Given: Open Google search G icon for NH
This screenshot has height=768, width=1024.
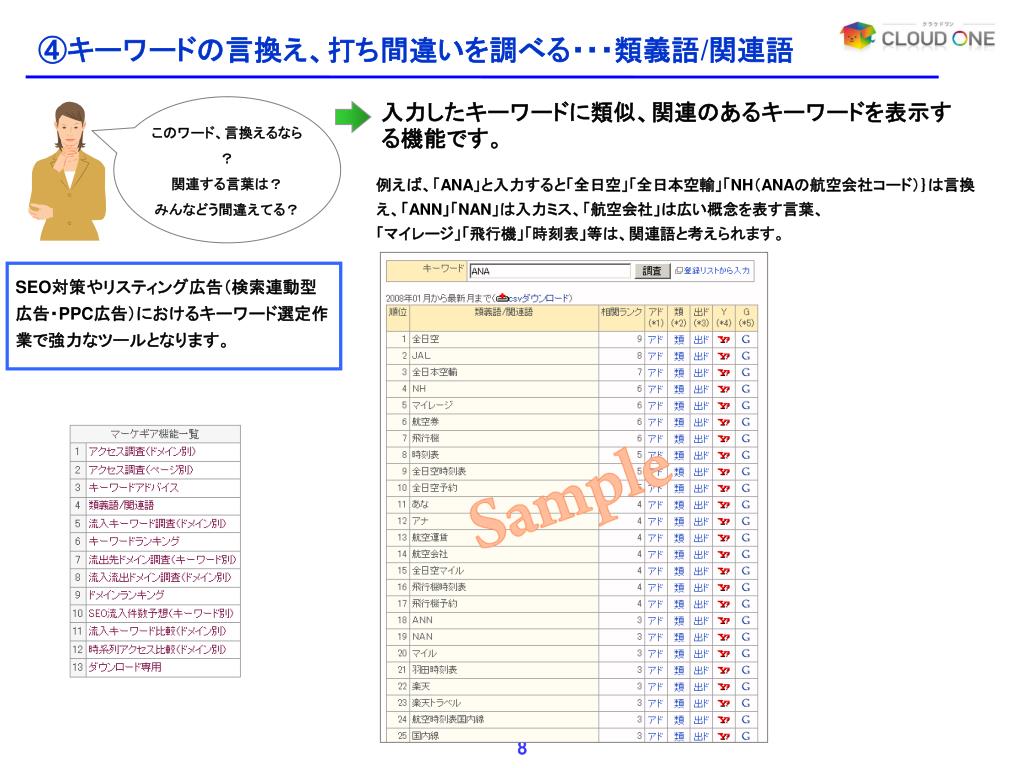Looking at the screenshot, I should 746,389.
